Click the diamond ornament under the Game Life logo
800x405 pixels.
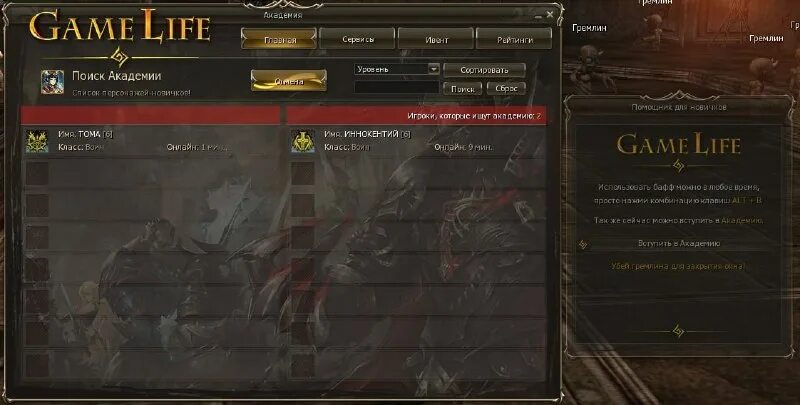(120, 57)
